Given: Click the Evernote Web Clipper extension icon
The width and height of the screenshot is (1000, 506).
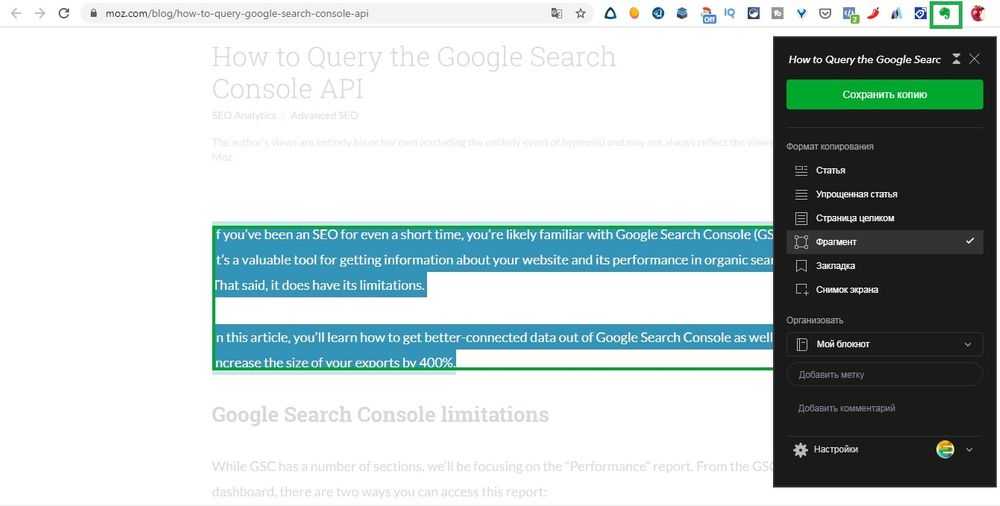Looking at the screenshot, I should pos(945,14).
